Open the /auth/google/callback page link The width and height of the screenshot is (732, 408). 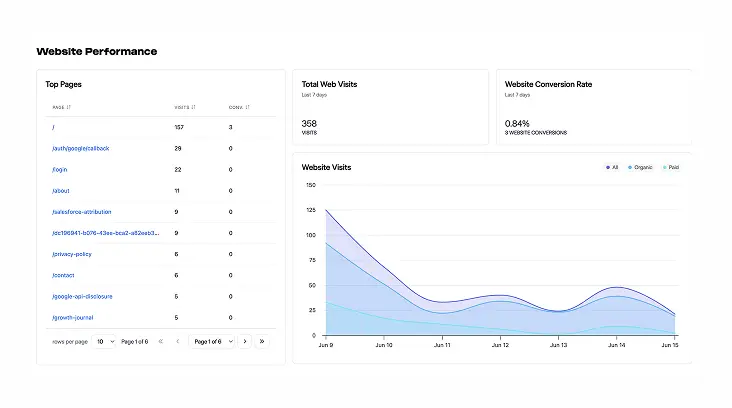pyautogui.click(x=80, y=148)
